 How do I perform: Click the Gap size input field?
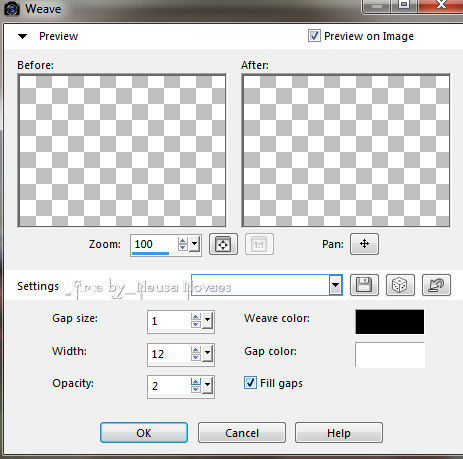tap(169, 321)
